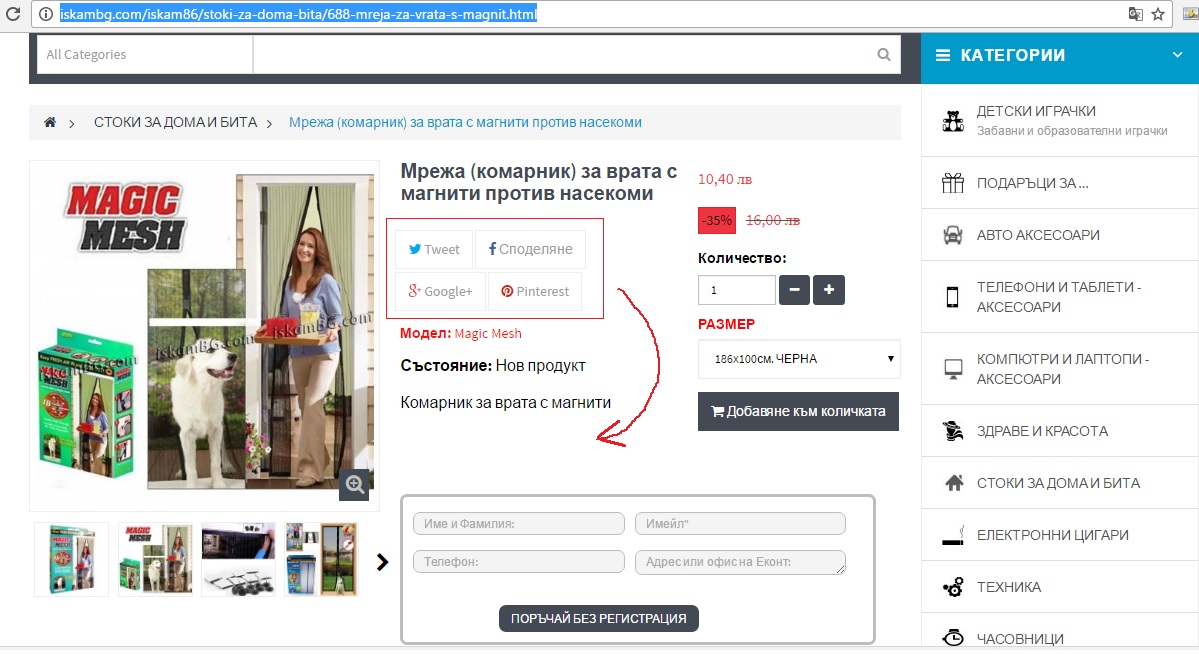Viewport: 1199px width, 654px height.
Task: Share product on Google+
Action: [440, 291]
